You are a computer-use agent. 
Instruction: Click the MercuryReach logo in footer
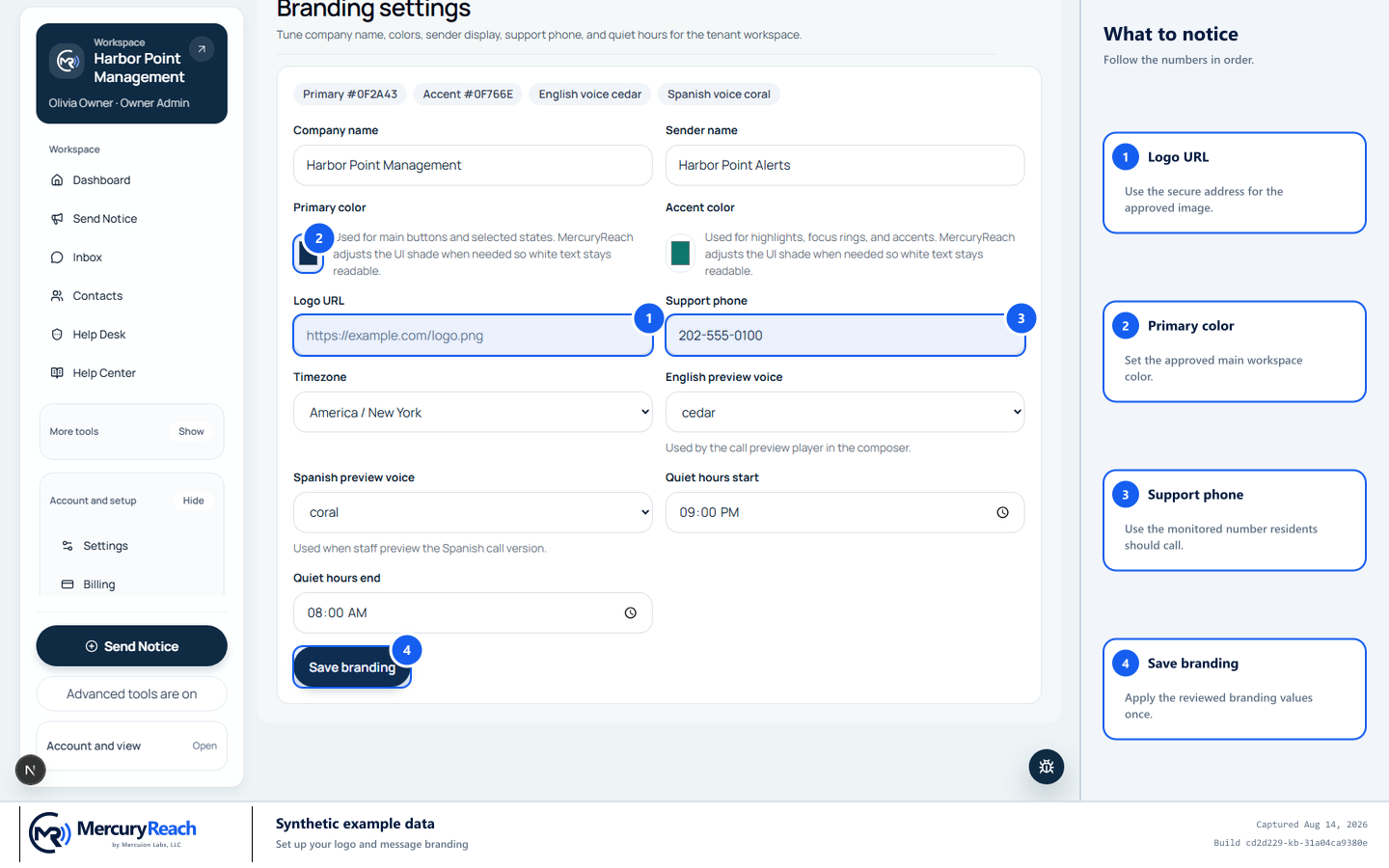pyautogui.click(x=113, y=832)
